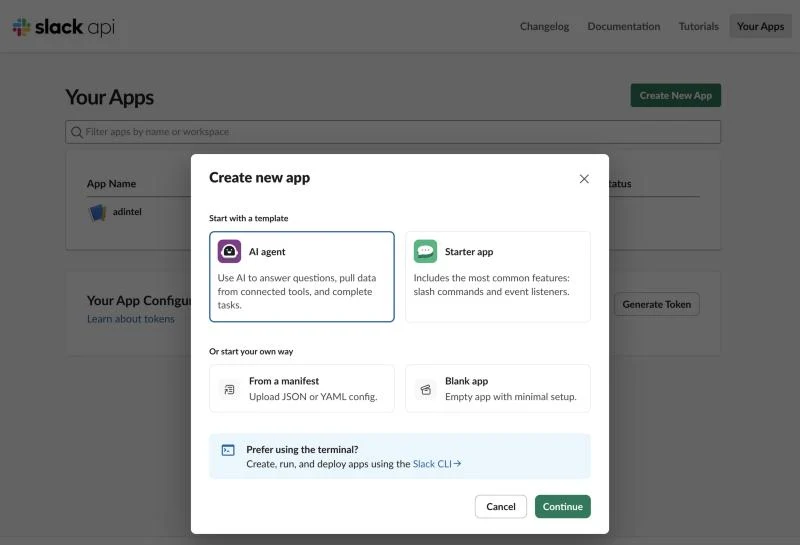Click the adintel app icon
Image resolution: width=800 pixels, height=545 pixels.
click(97, 212)
